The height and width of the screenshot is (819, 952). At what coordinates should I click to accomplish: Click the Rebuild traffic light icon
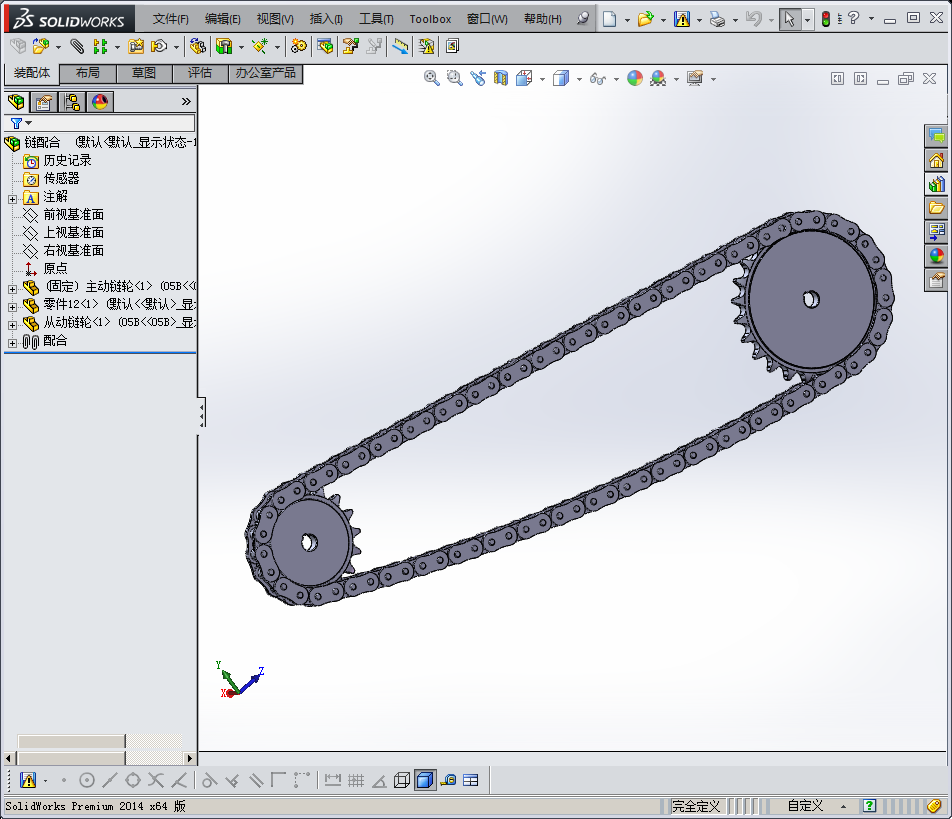pyautogui.click(x=825, y=19)
